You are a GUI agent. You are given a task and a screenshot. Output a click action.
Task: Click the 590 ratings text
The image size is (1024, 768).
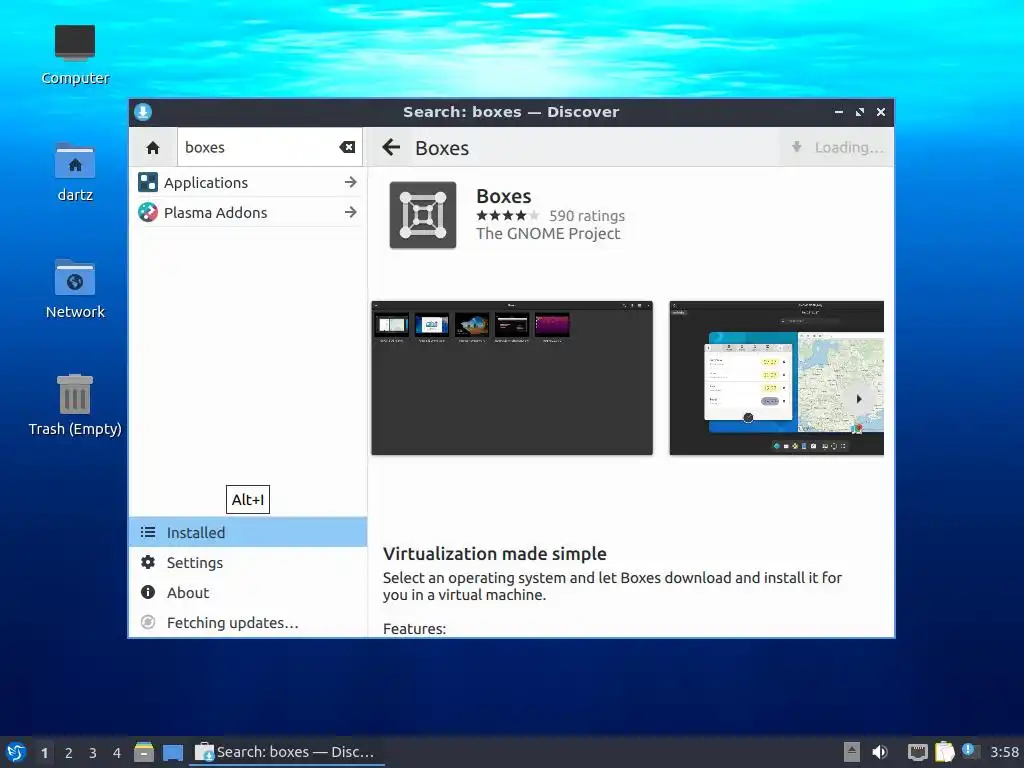[586, 216]
